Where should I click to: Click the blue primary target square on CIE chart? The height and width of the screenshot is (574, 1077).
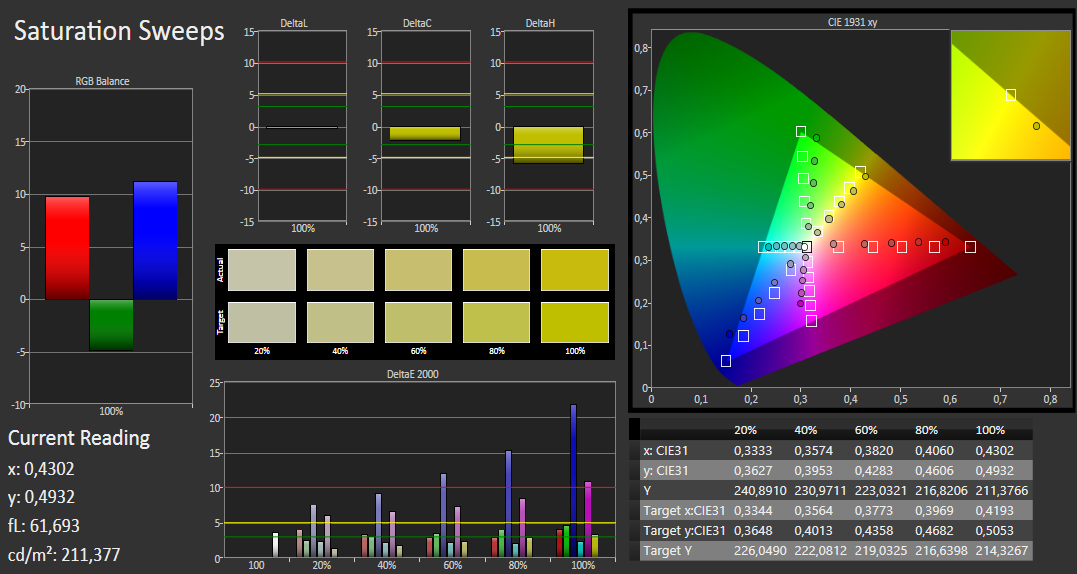(725, 360)
